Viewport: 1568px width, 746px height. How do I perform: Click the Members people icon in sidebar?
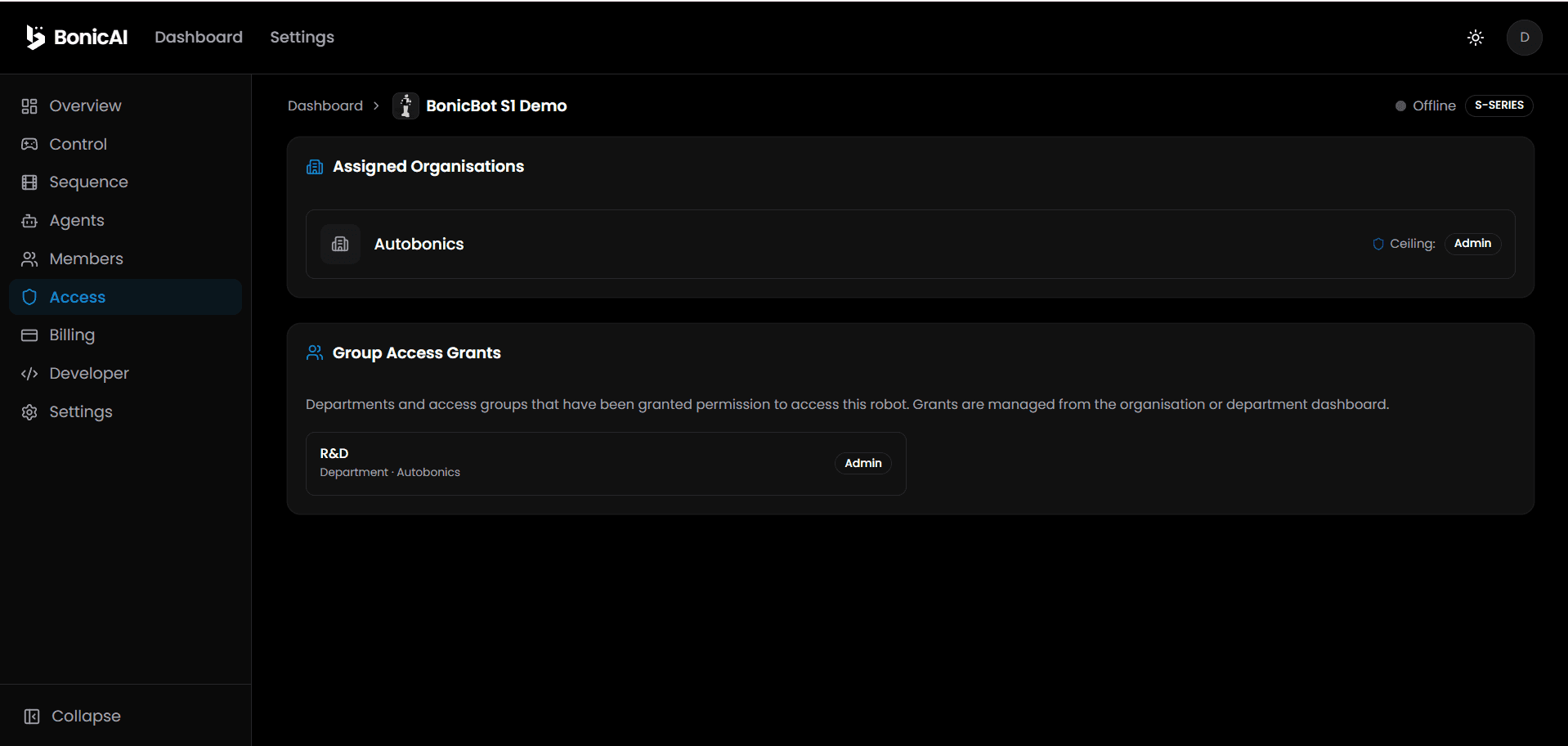tap(29, 259)
